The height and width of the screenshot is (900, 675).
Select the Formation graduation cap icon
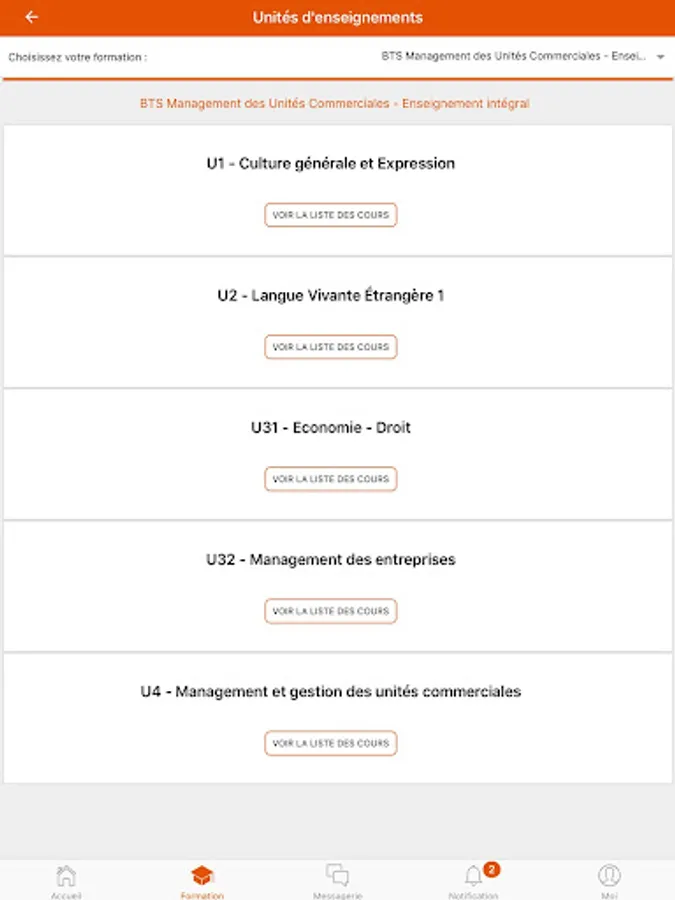(202, 875)
